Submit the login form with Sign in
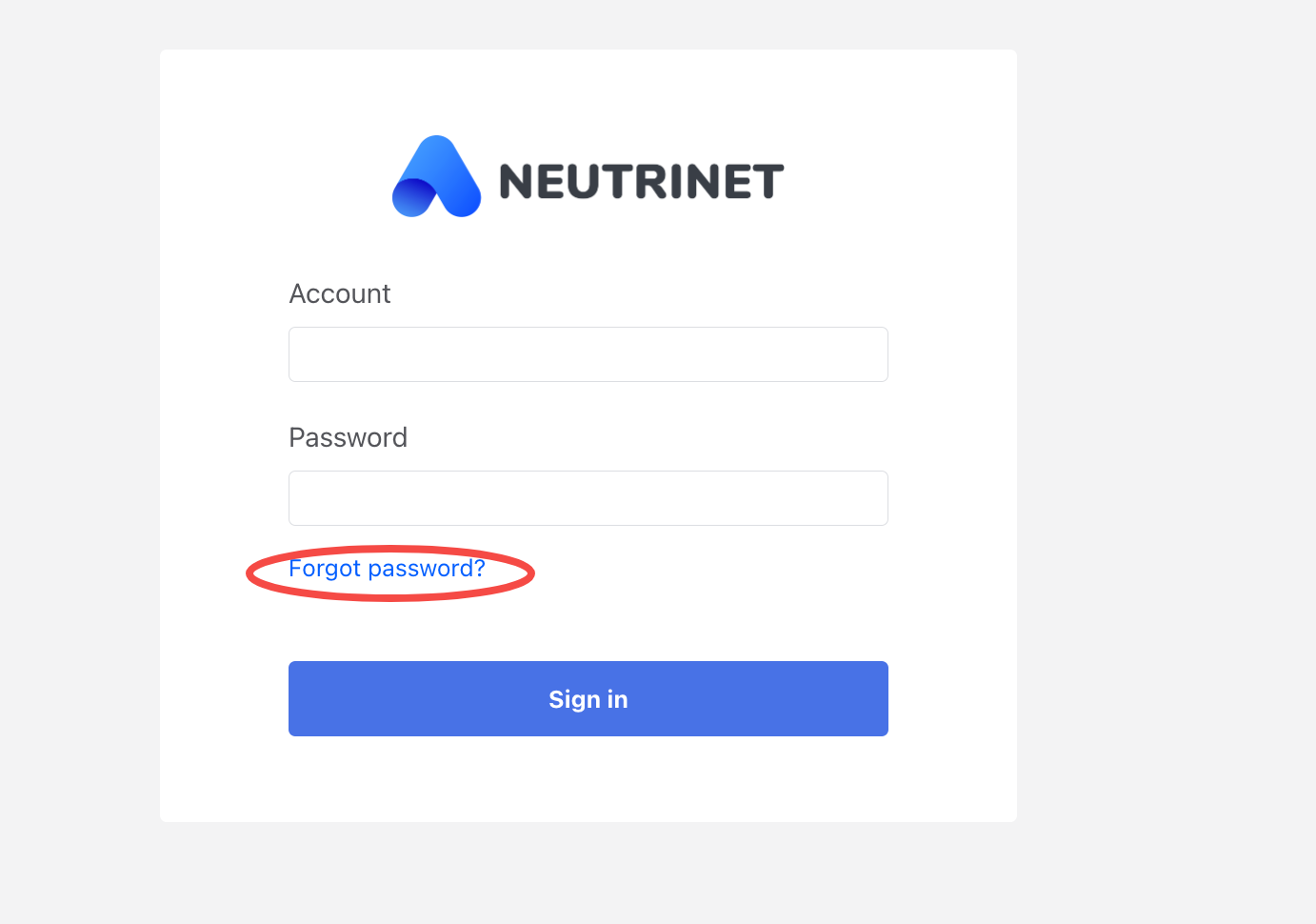This screenshot has width=1316, height=924. [588, 699]
